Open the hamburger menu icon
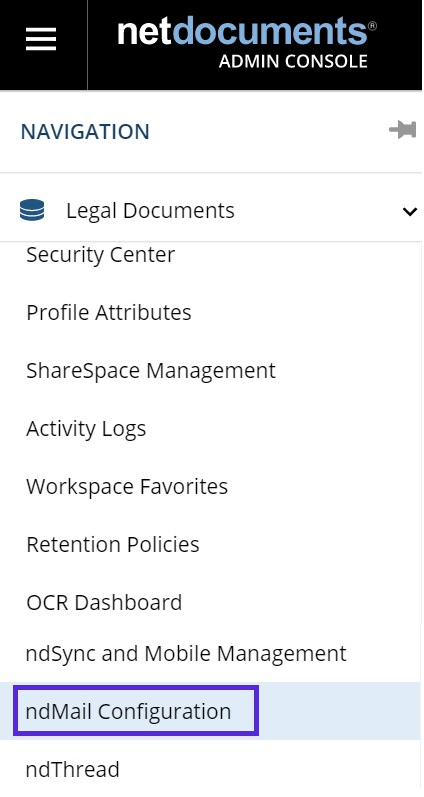 point(41,39)
